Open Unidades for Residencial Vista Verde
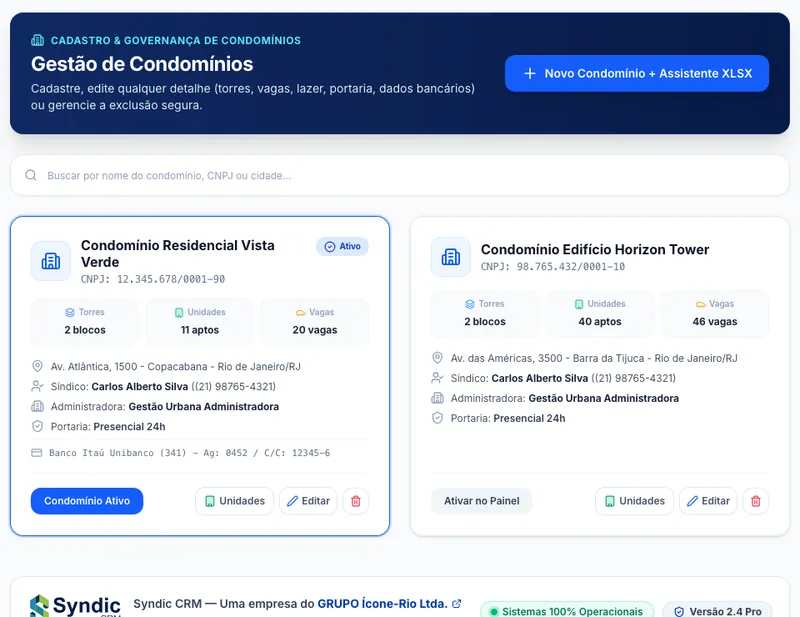 pos(235,501)
